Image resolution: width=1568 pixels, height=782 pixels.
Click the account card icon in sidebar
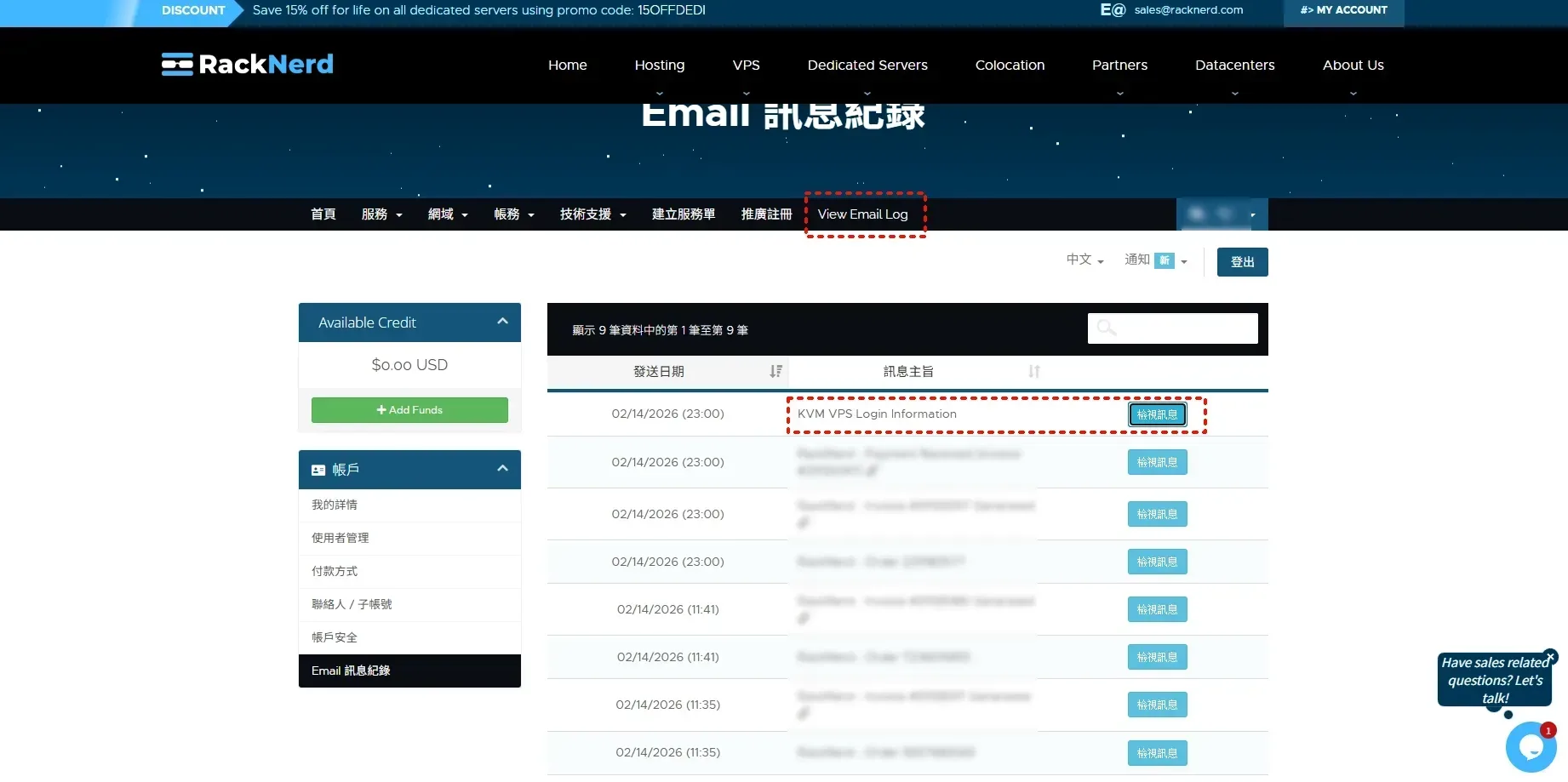[318, 470]
